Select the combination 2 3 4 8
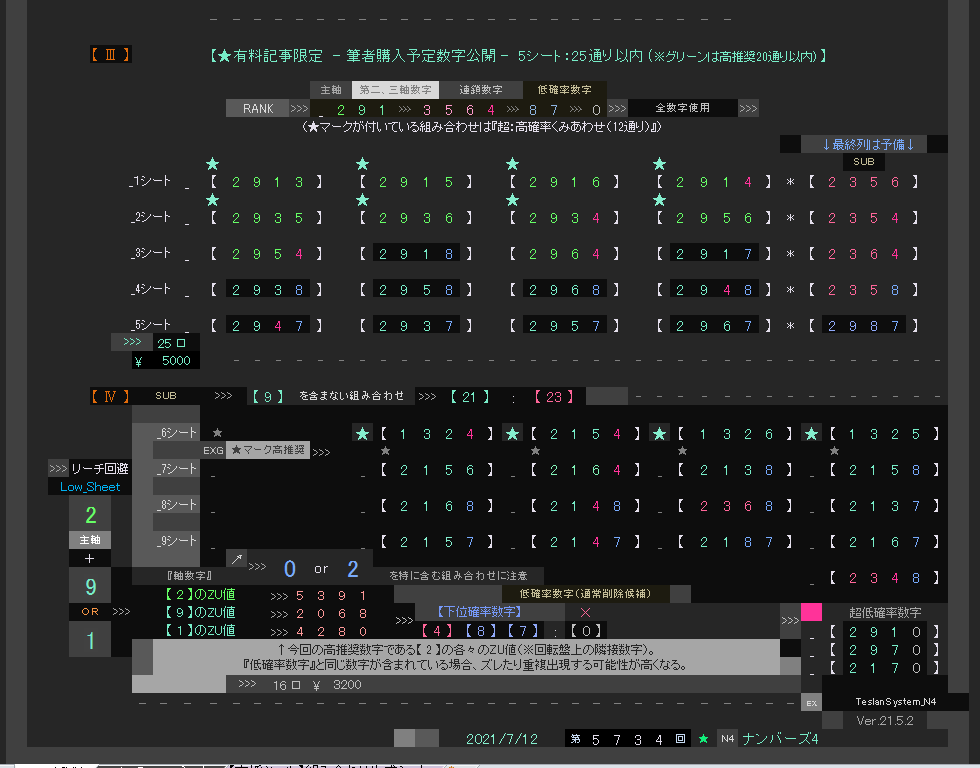Screen dimensions: 980x768 point(884,578)
